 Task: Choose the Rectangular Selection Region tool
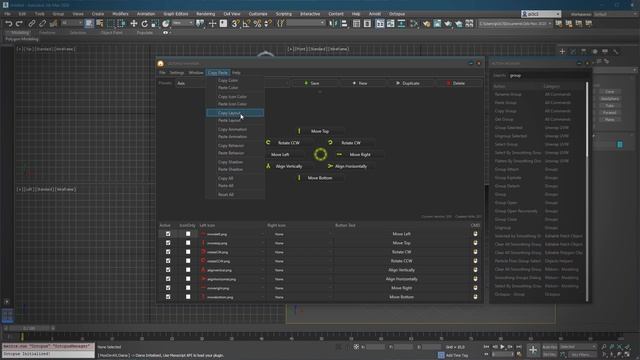[x=110, y=24]
